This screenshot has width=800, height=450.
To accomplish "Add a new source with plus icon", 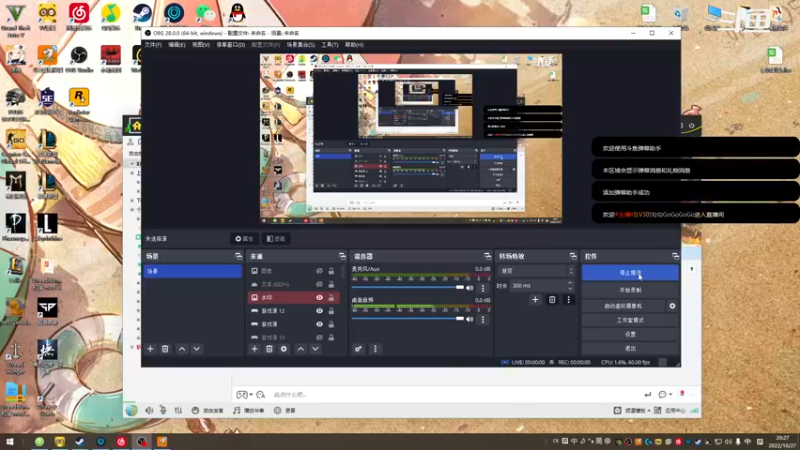I will coord(254,349).
